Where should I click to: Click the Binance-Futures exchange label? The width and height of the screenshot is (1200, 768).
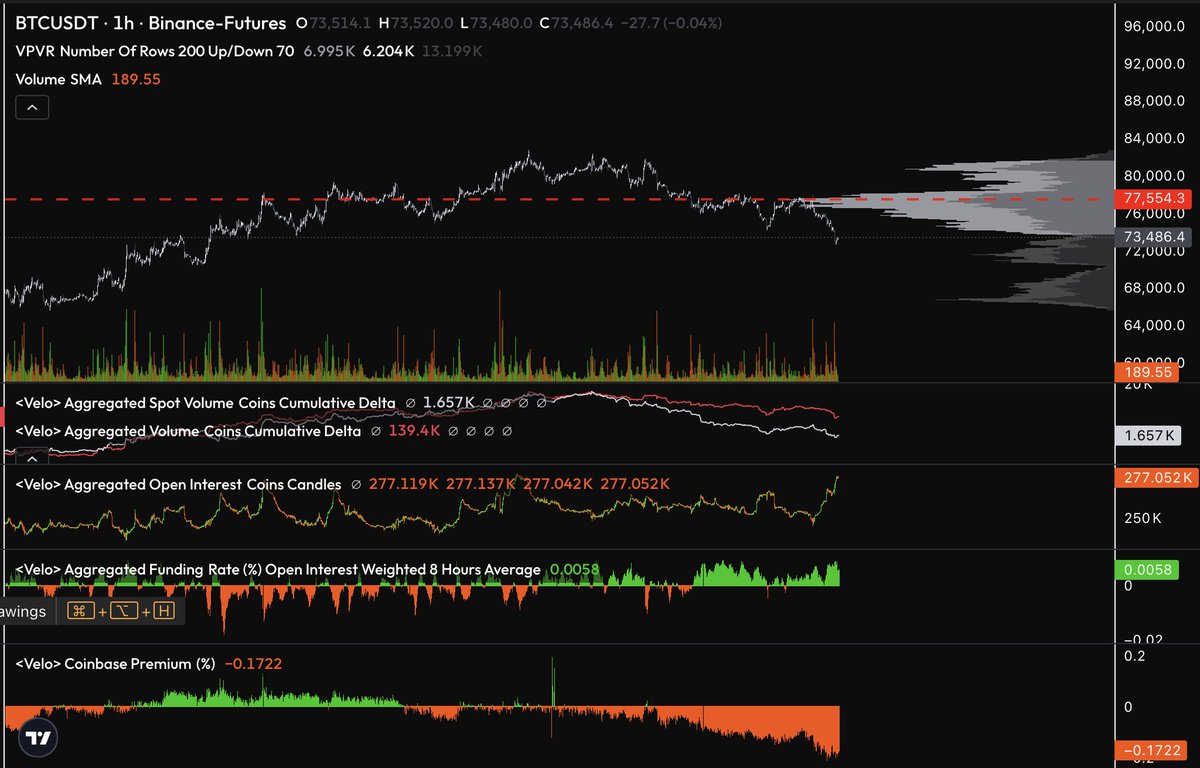tap(215, 22)
